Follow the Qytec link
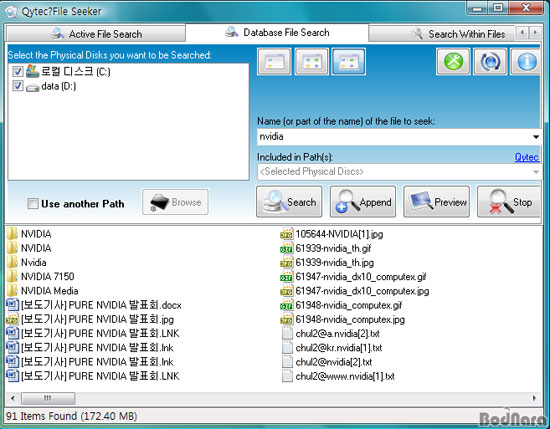This screenshot has height=429, width=550. [527, 157]
